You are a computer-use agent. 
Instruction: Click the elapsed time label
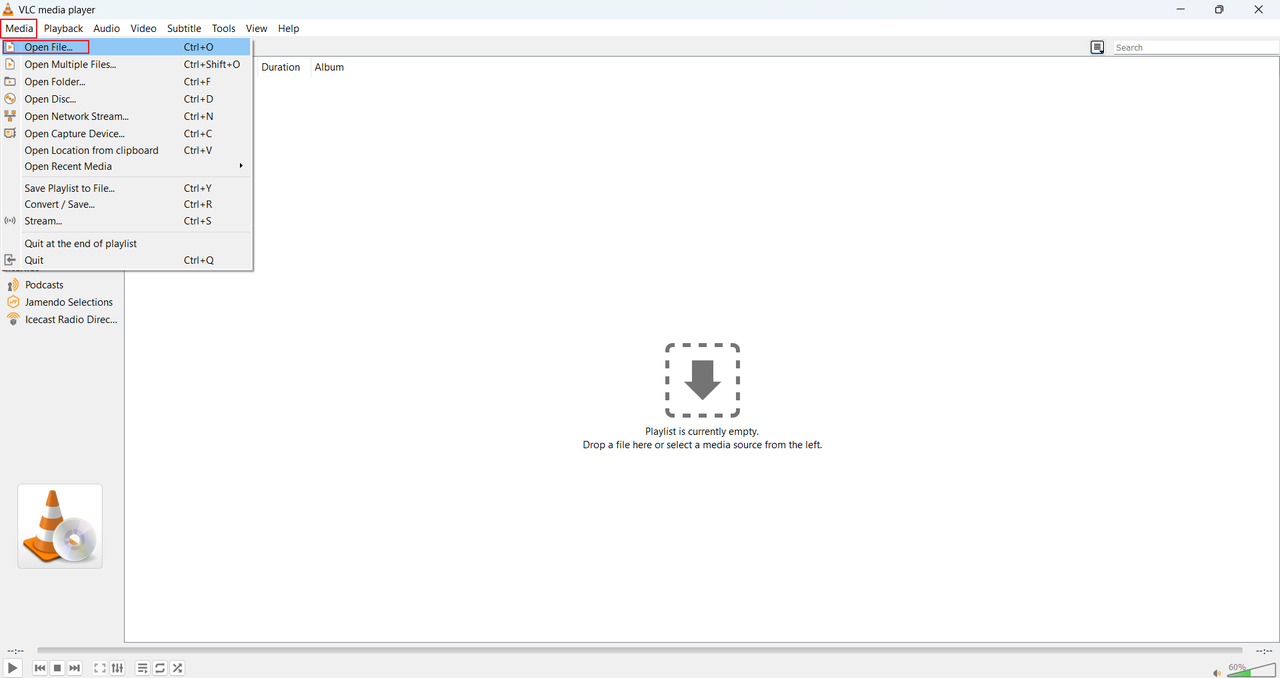click(x=15, y=651)
